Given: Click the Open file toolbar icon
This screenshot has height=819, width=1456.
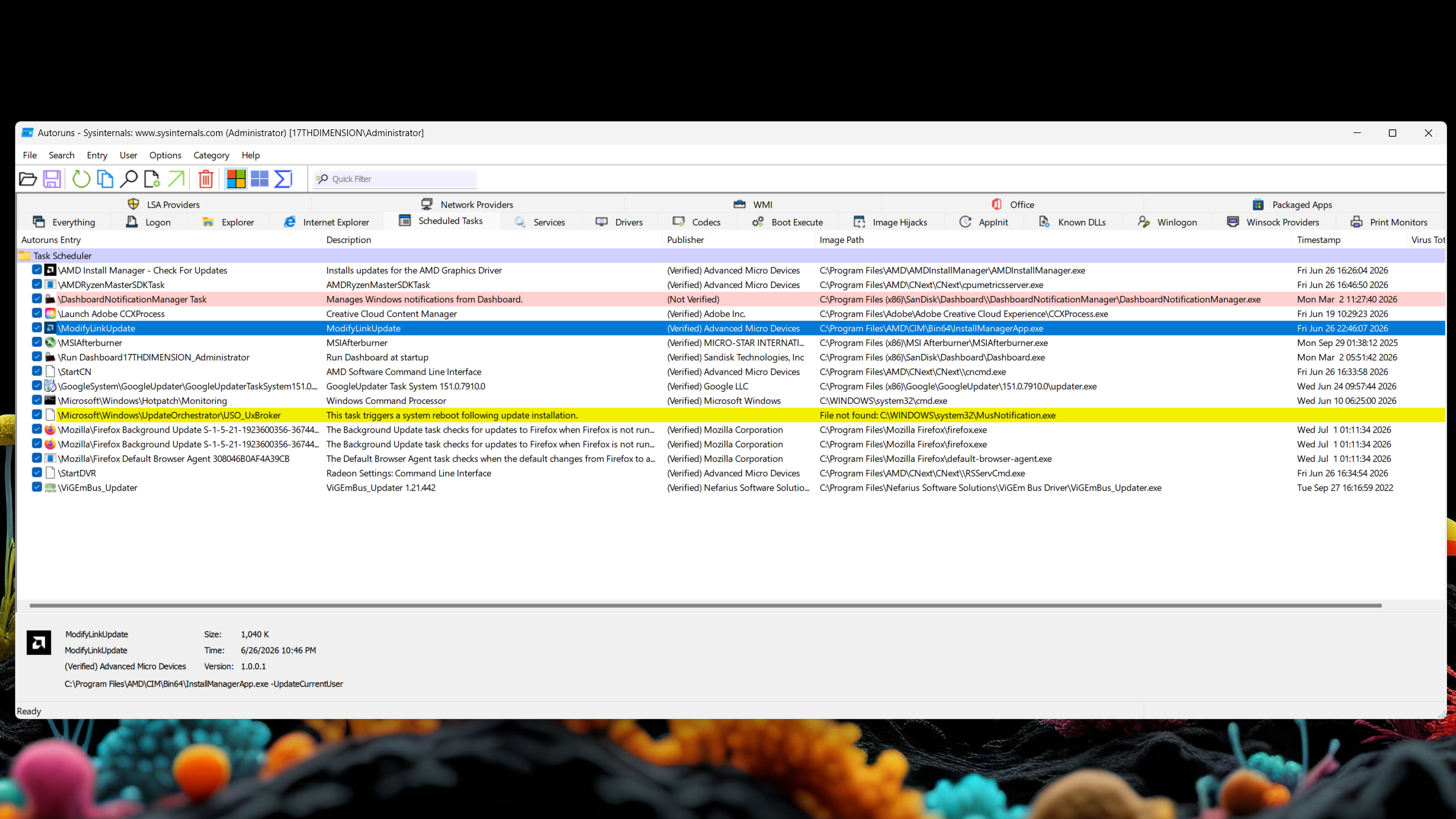Looking at the screenshot, I should (x=28, y=179).
